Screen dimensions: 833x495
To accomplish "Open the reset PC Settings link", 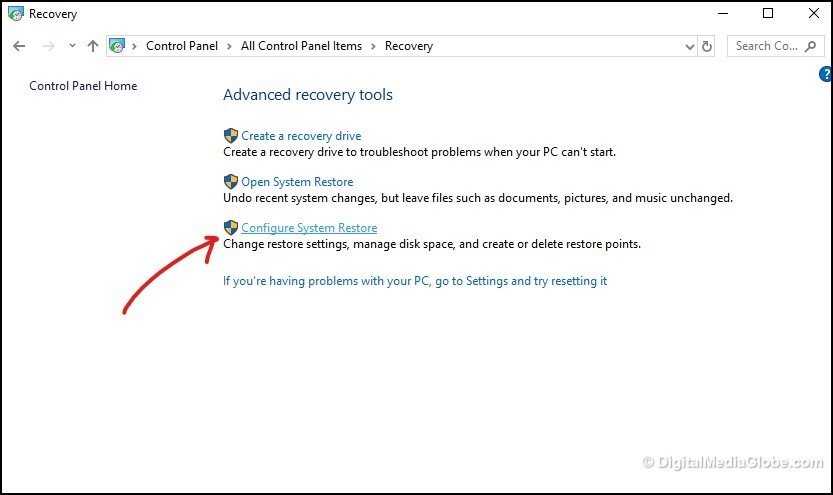I will pyautogui.click(x=415, y=281).
